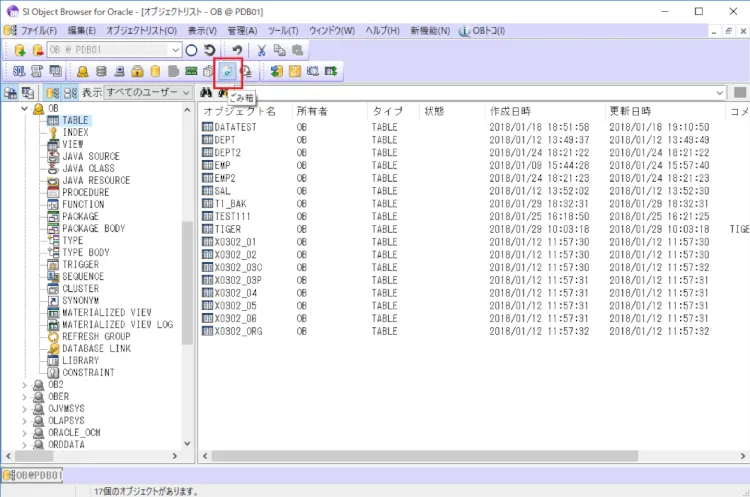The height and width of the screenshot is (497, 750).
Task: Select PROCEDURE in the object tree
Action: coord(86,192)
